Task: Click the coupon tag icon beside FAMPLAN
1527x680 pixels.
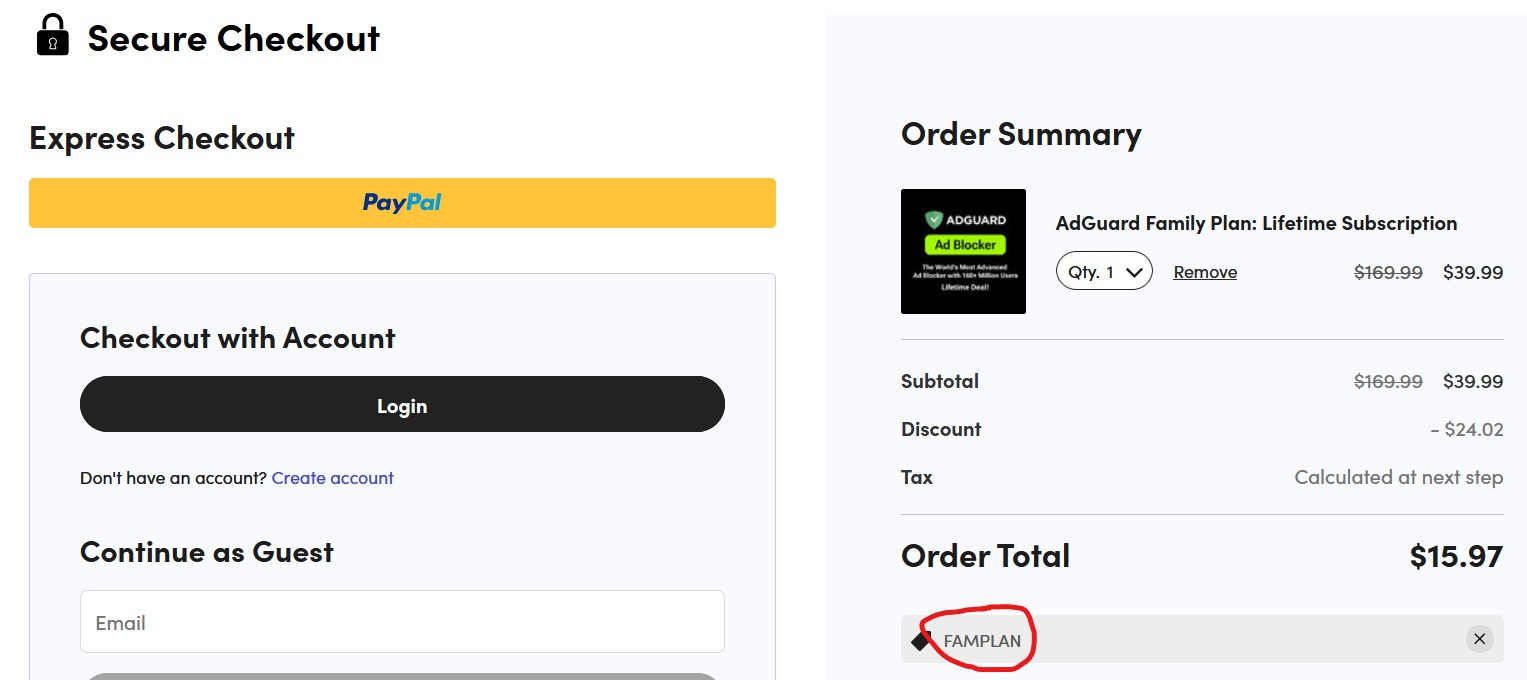Action: [921, 640]
